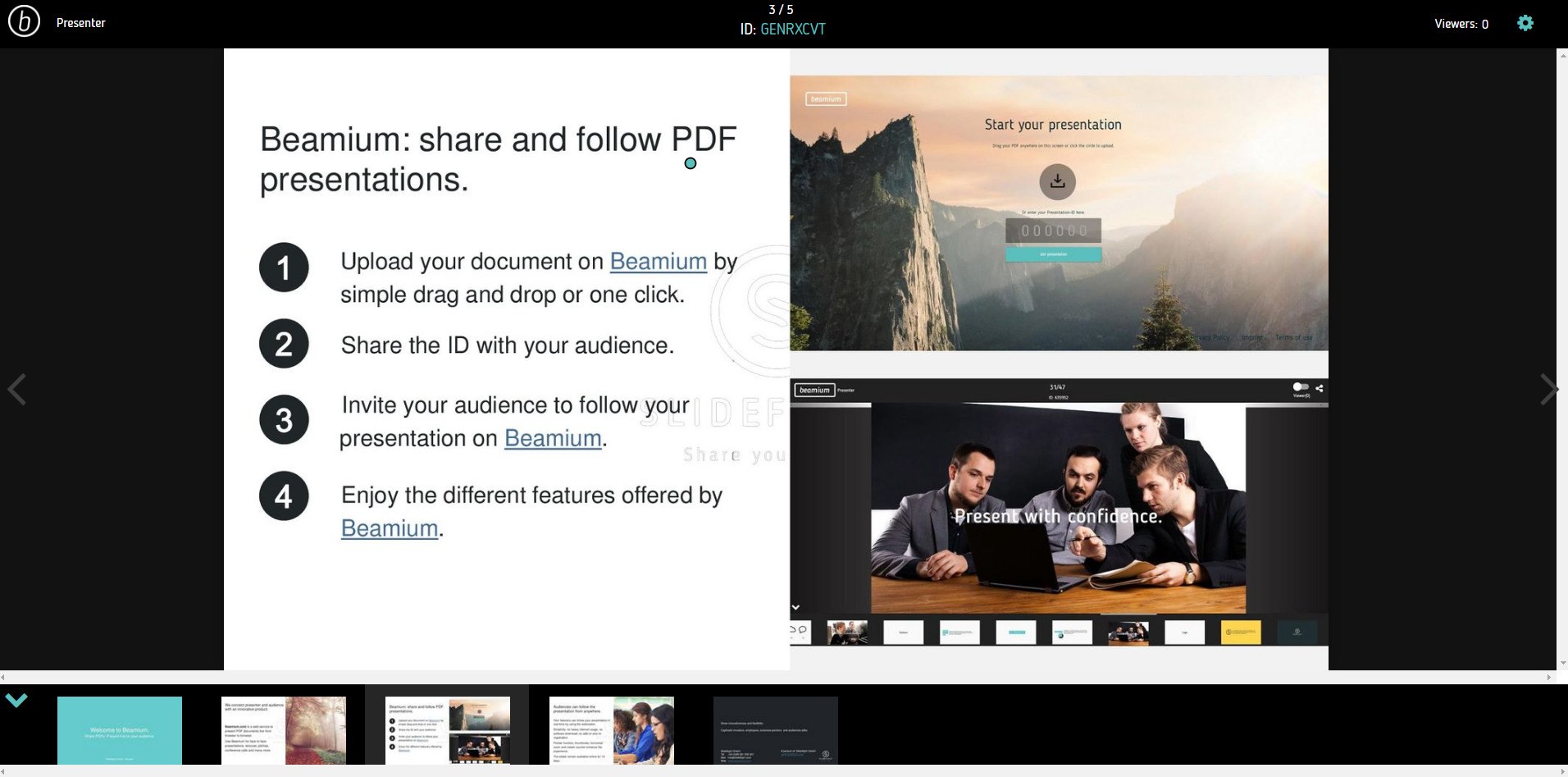Click the Presentation-ID 000000 input field
Viewport: 1568px width, 777px height.
[x=1053, y=231]
